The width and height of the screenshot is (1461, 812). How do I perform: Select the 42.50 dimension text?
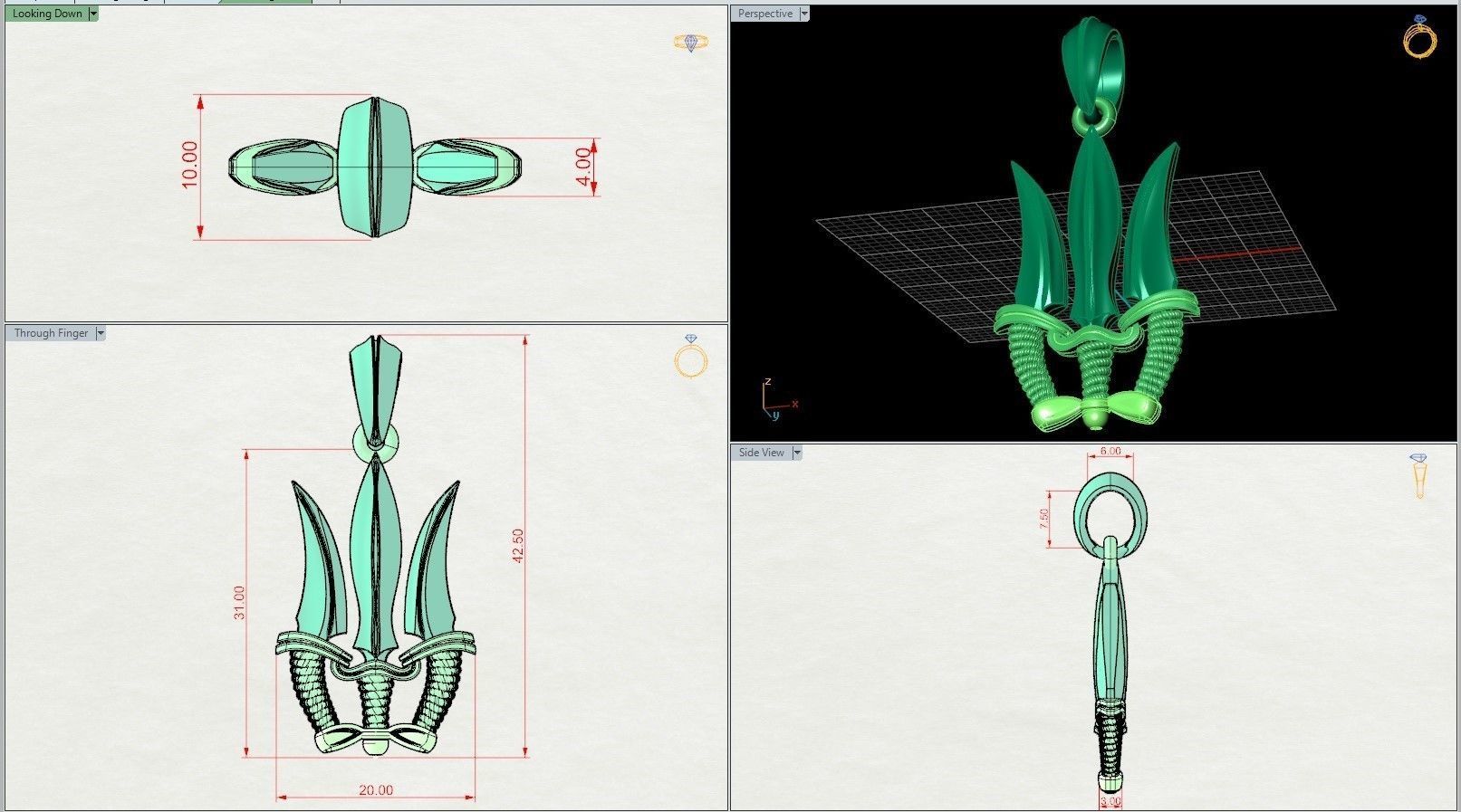[518, 546]
